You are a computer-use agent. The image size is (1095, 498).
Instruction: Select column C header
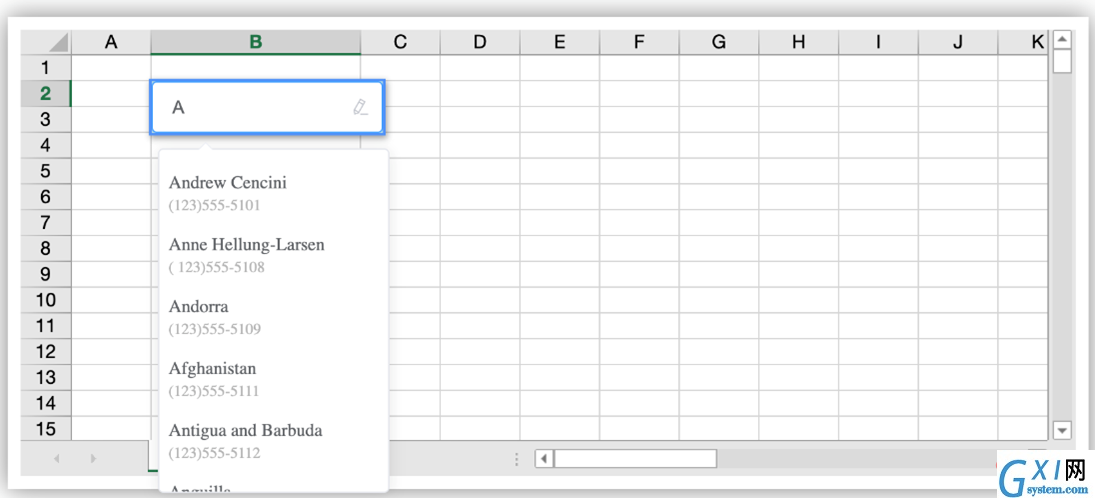[x=400, y=42]
